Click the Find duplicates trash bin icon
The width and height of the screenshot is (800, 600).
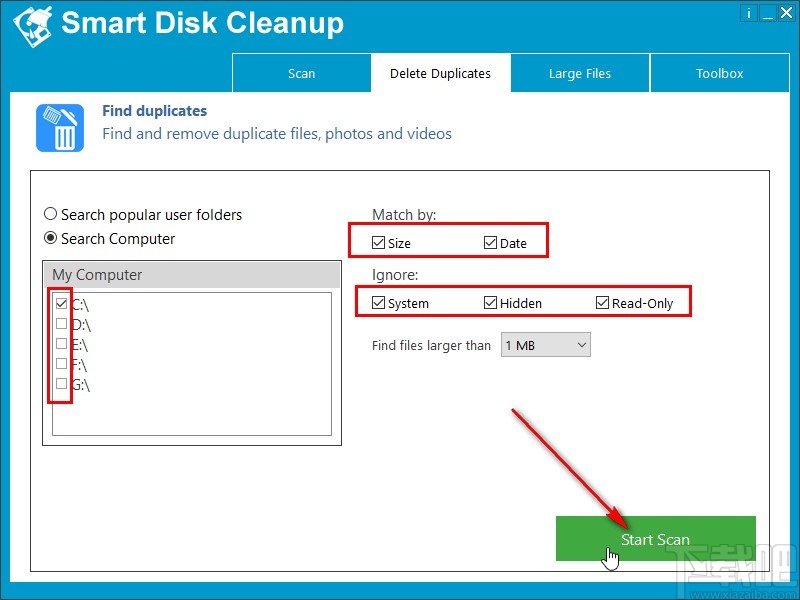click(60, 128)
